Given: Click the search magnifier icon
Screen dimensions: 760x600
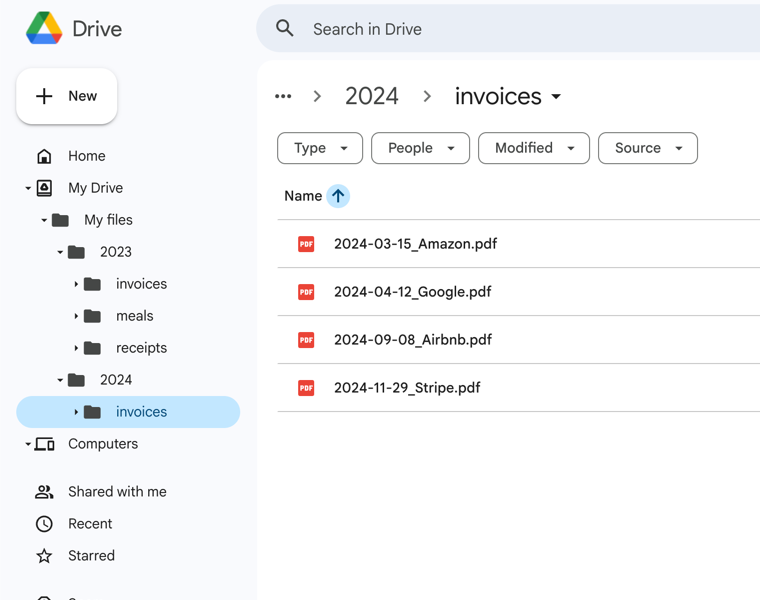Looking at the screenshot, I should click(x=285, y=29).
